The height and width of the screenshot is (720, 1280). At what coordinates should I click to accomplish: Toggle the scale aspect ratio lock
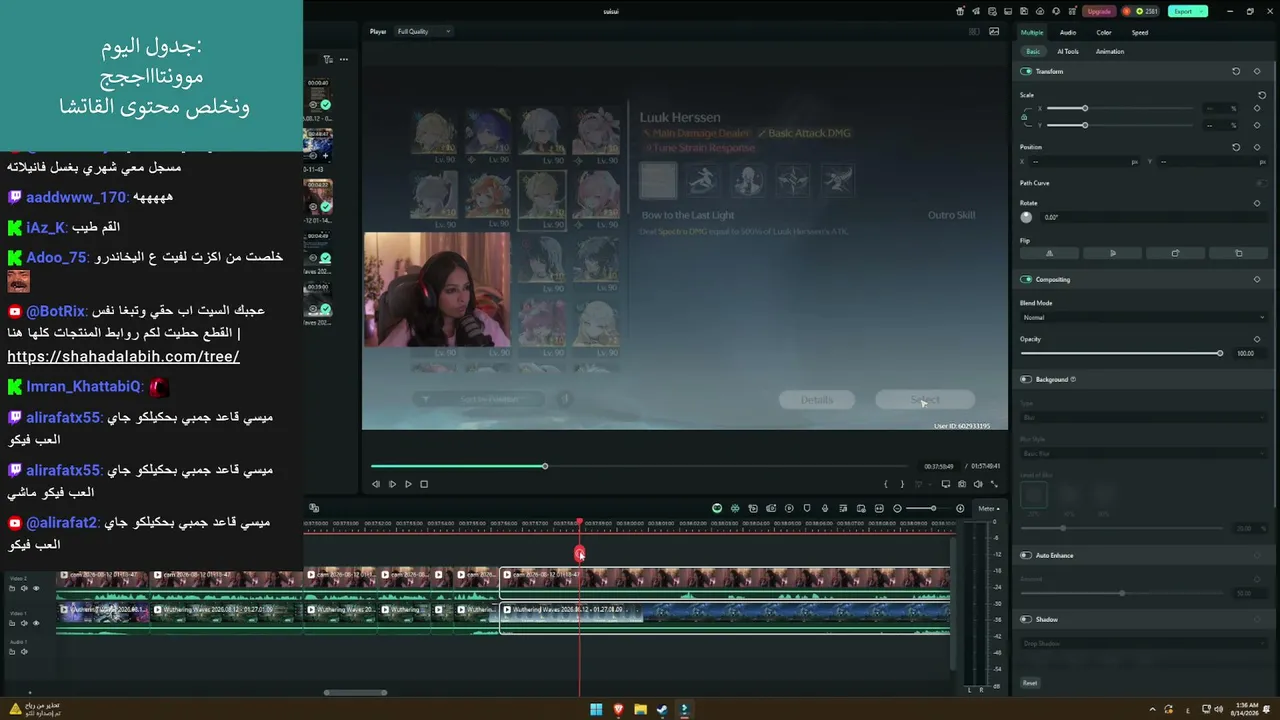(x=1023, y=117)
